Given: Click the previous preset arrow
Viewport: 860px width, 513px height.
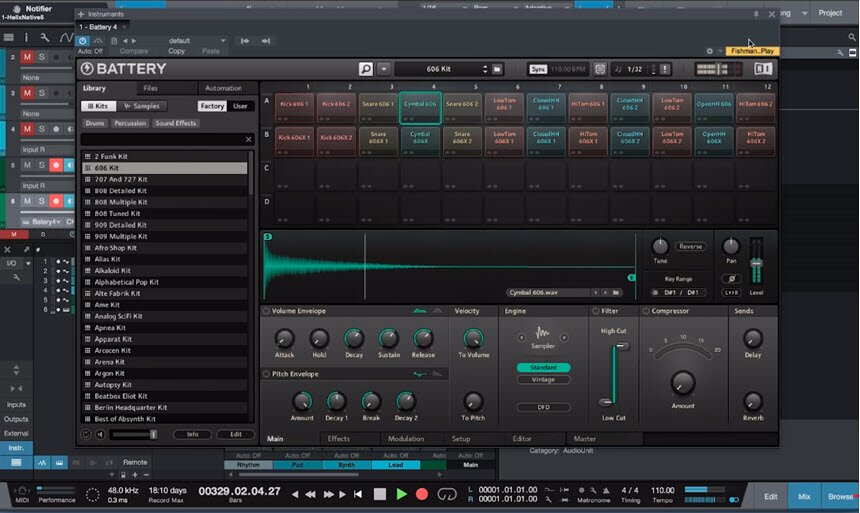Looking at the screenshot, I should 125,41.
